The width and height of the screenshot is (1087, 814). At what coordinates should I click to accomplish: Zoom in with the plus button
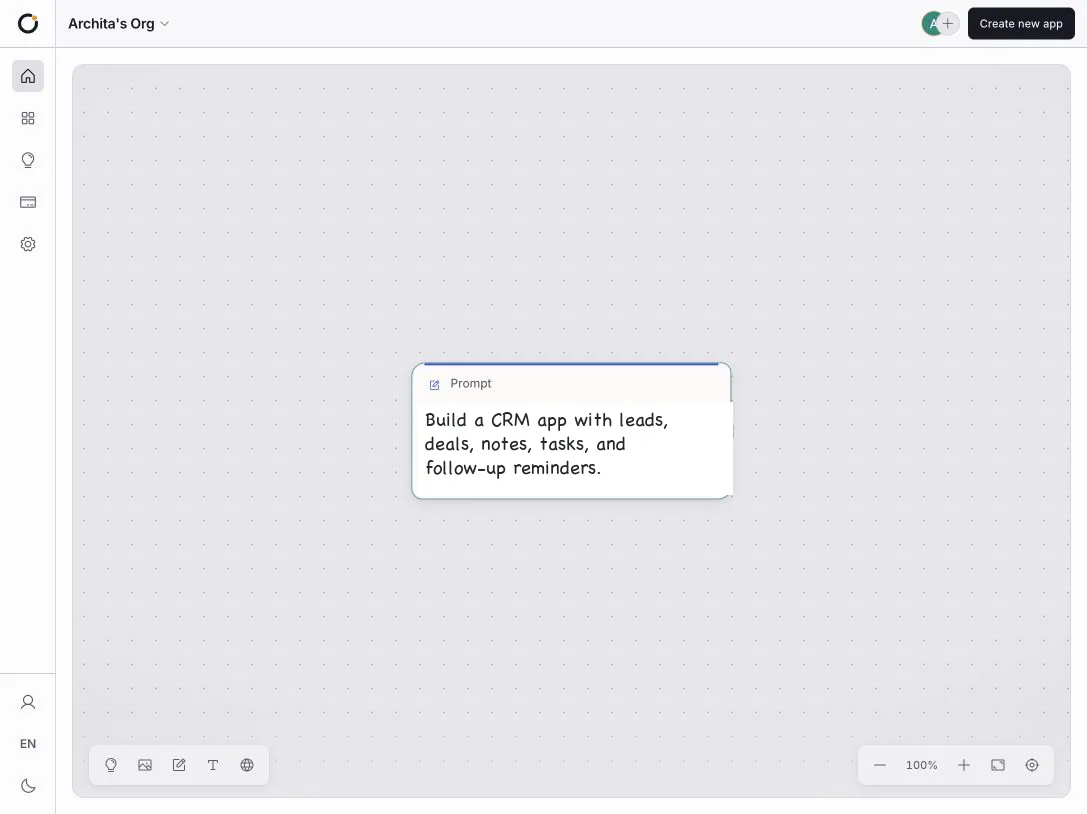point(964,765)
